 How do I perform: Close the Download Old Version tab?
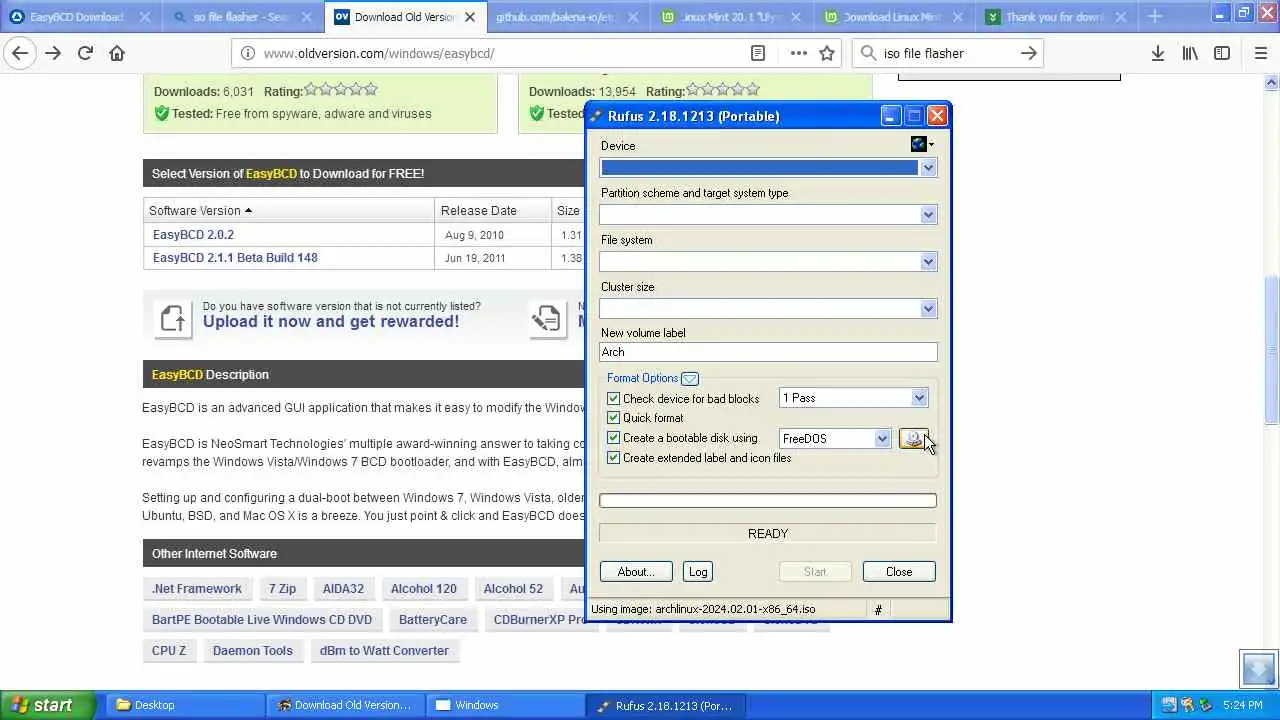click(469, 17)
